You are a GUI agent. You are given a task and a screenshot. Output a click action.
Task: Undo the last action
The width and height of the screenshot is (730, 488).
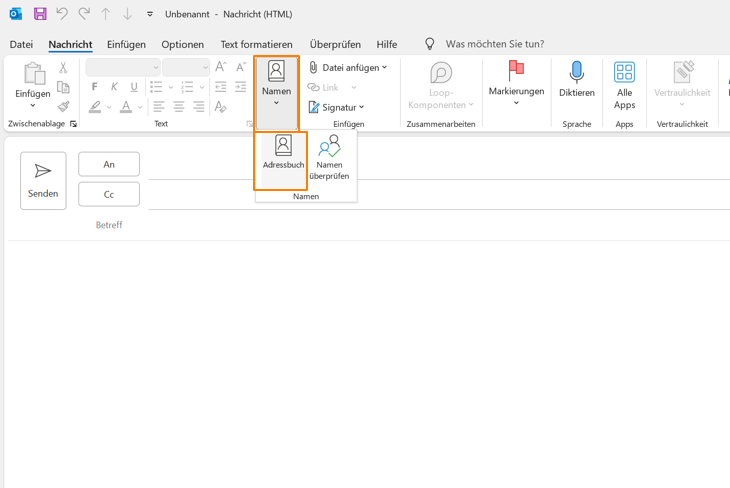point(62,14)
